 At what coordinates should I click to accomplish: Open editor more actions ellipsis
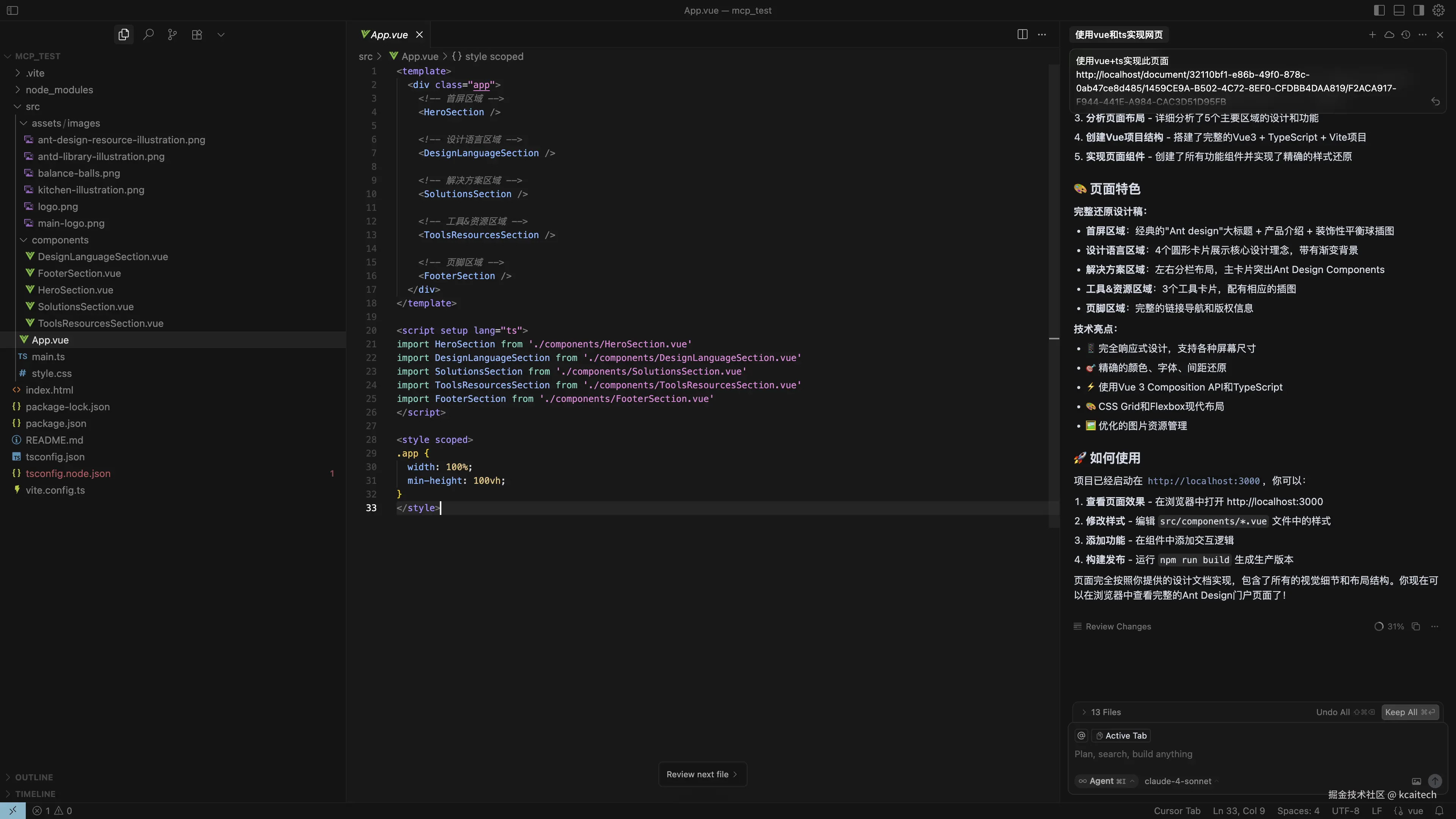1042,35
